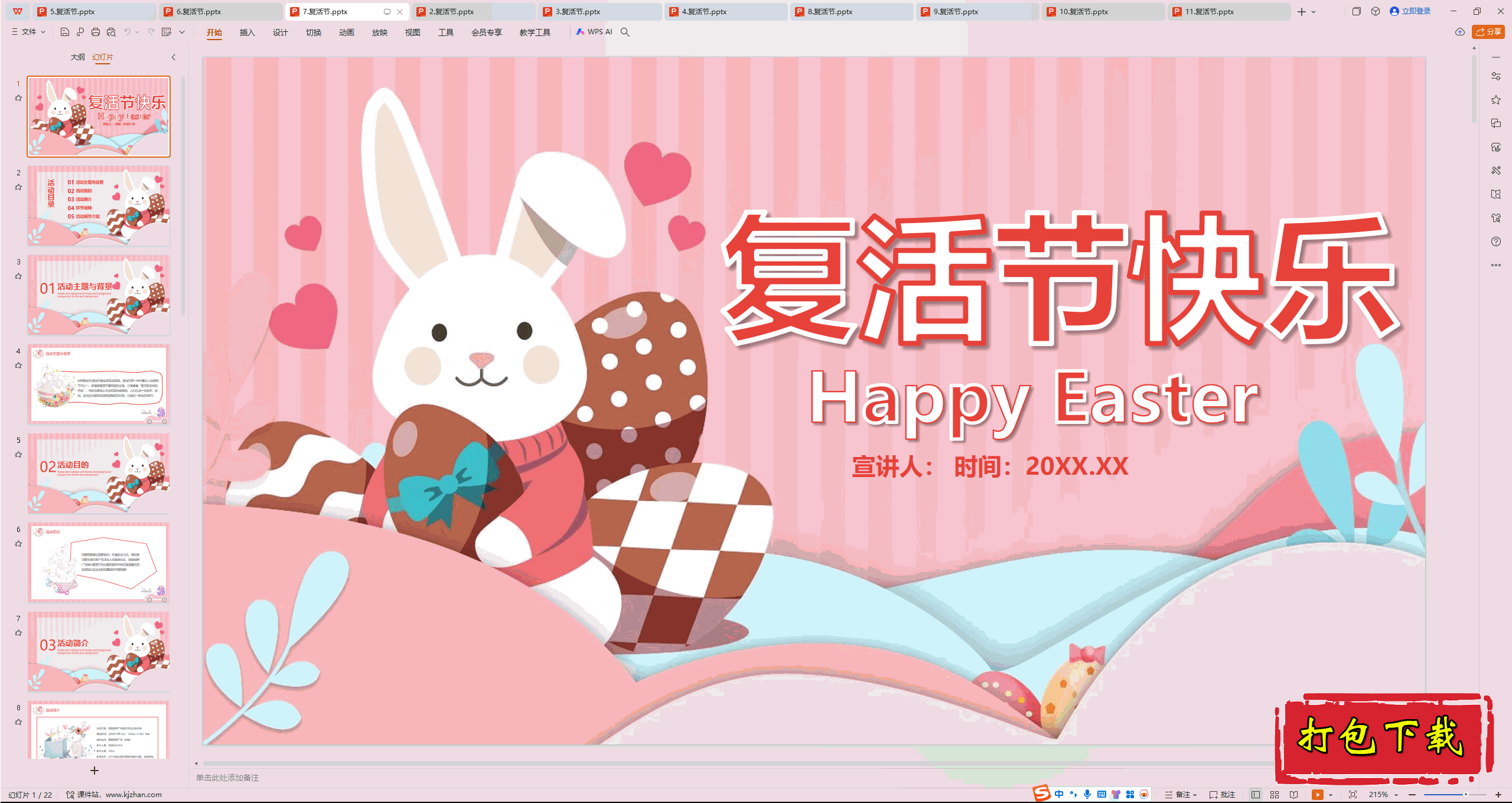The height and width of the screenshot is (803, 1512).
Task: Toggle the 备注 notes pane in the status bar
Action: (x=1181, y=795)
